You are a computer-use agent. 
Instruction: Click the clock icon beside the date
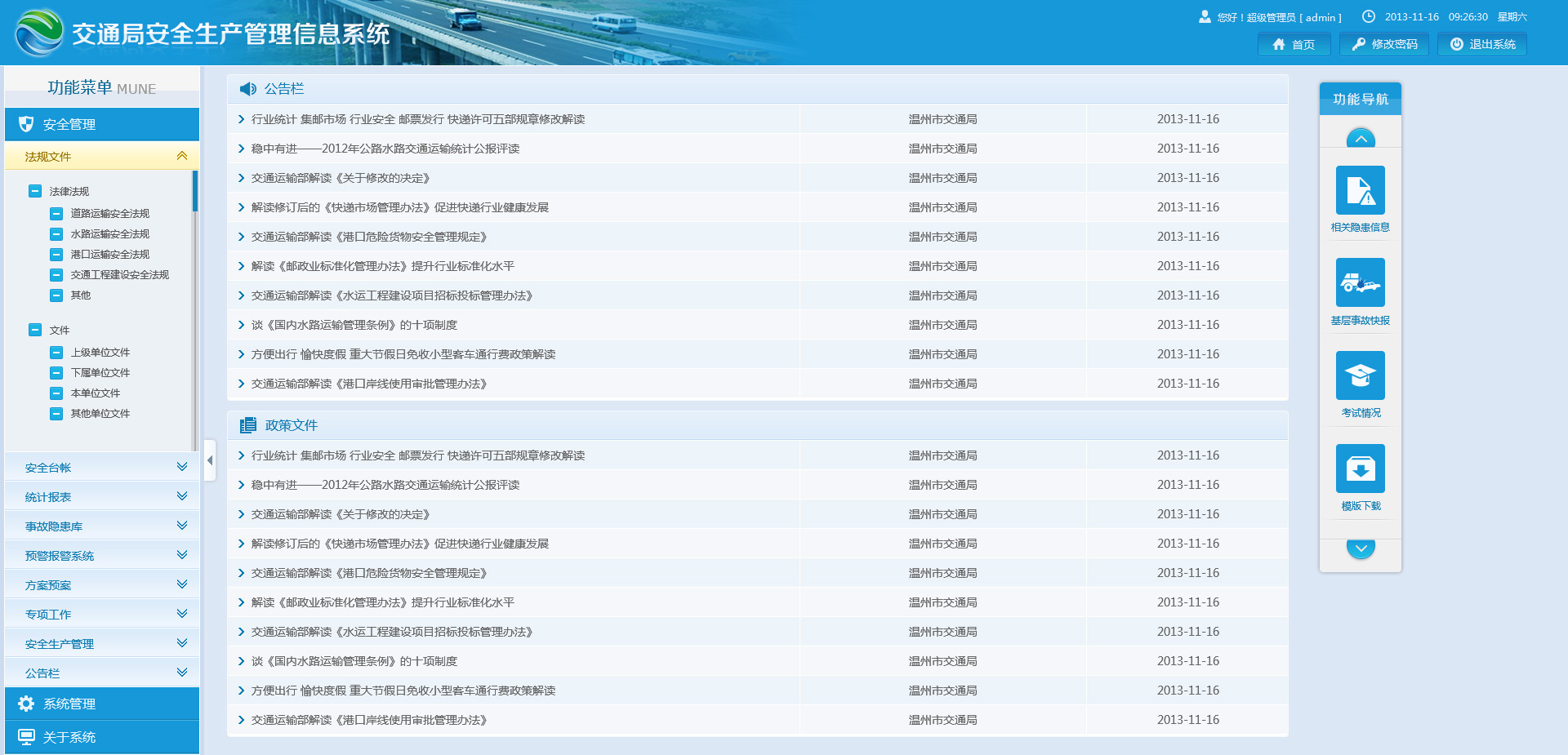coord(1369,16)
